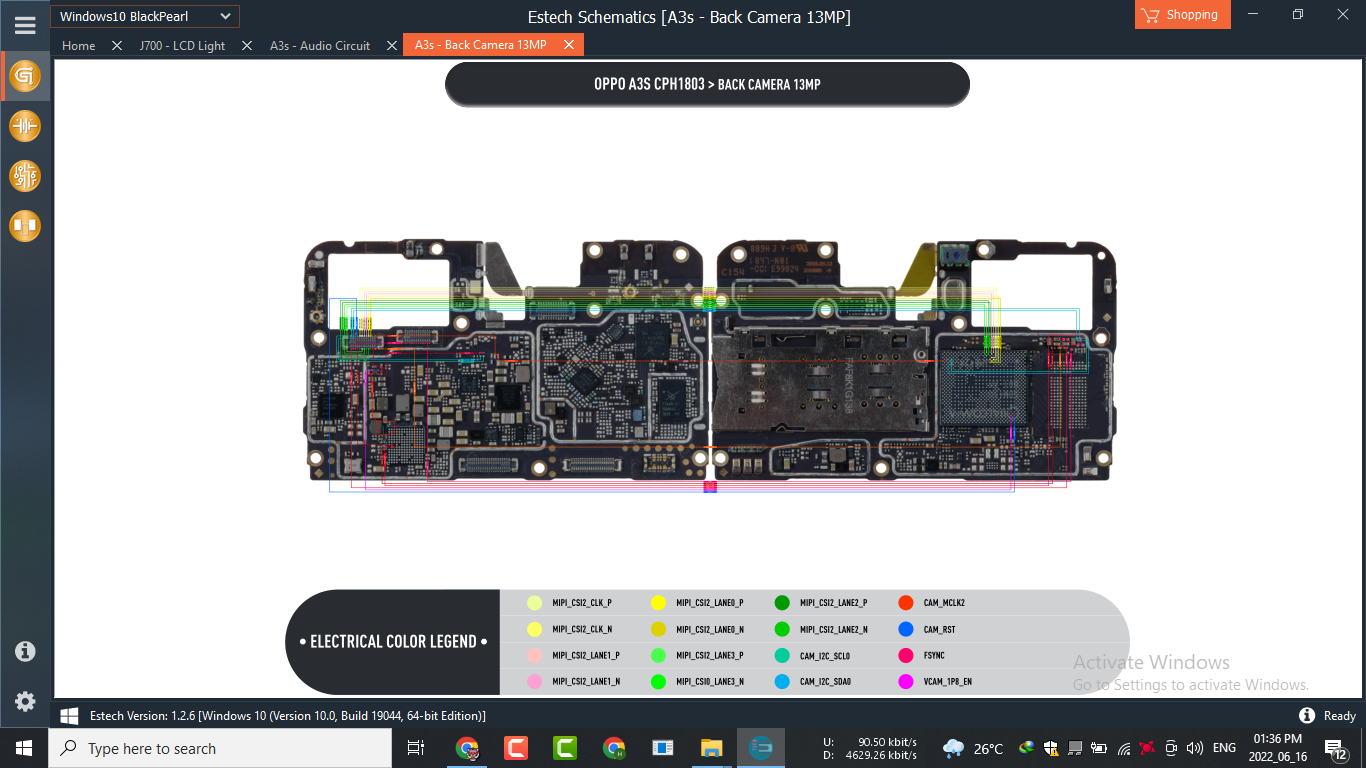This screenshot has width=1366, height=768.
Task: Open the Windows Security shield tray icon
Action: 1051,748
